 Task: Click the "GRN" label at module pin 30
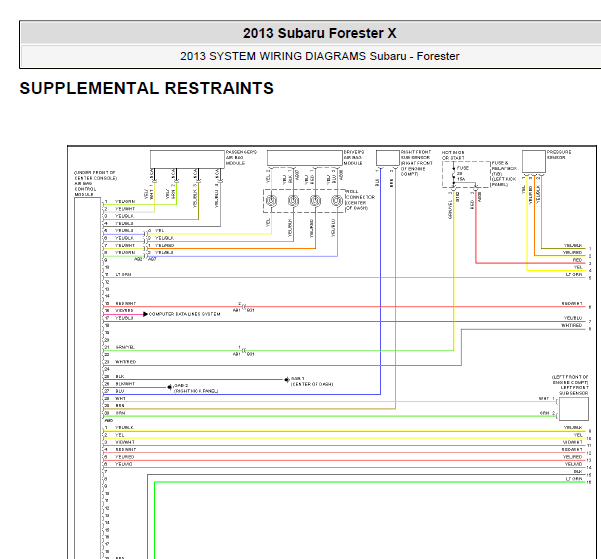(120, 413)
